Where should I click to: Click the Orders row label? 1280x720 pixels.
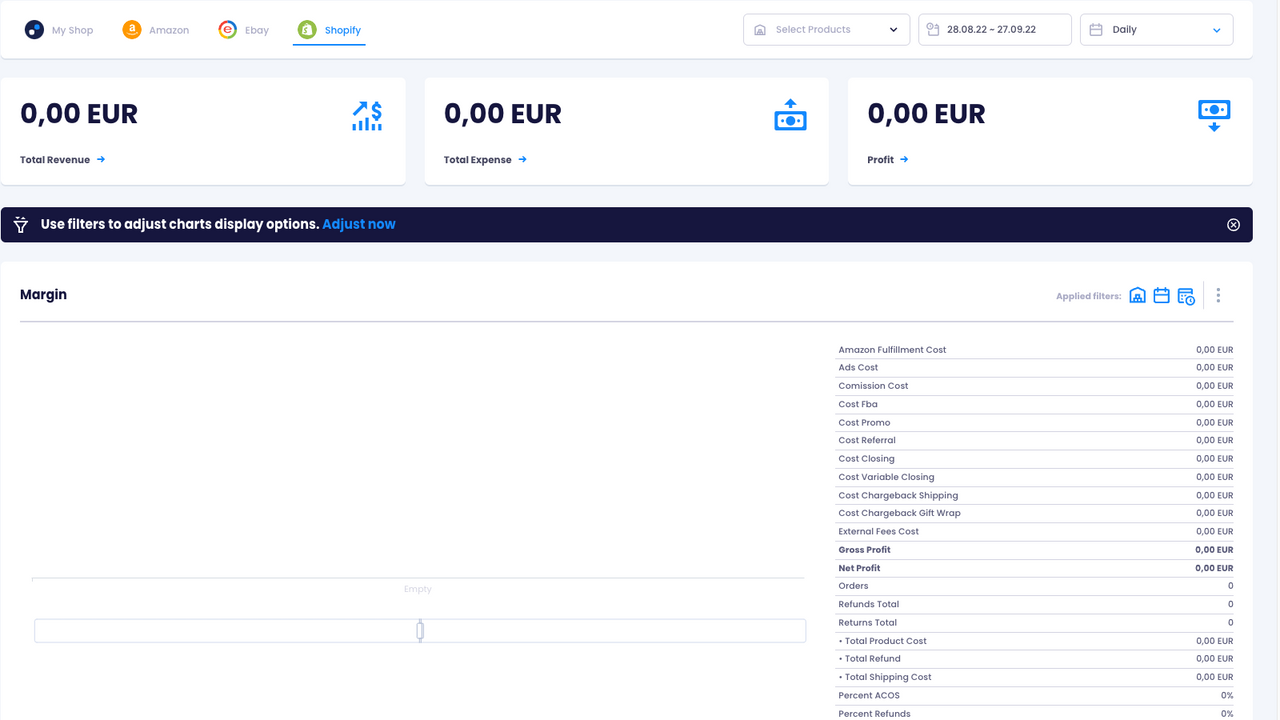(853, 586)
